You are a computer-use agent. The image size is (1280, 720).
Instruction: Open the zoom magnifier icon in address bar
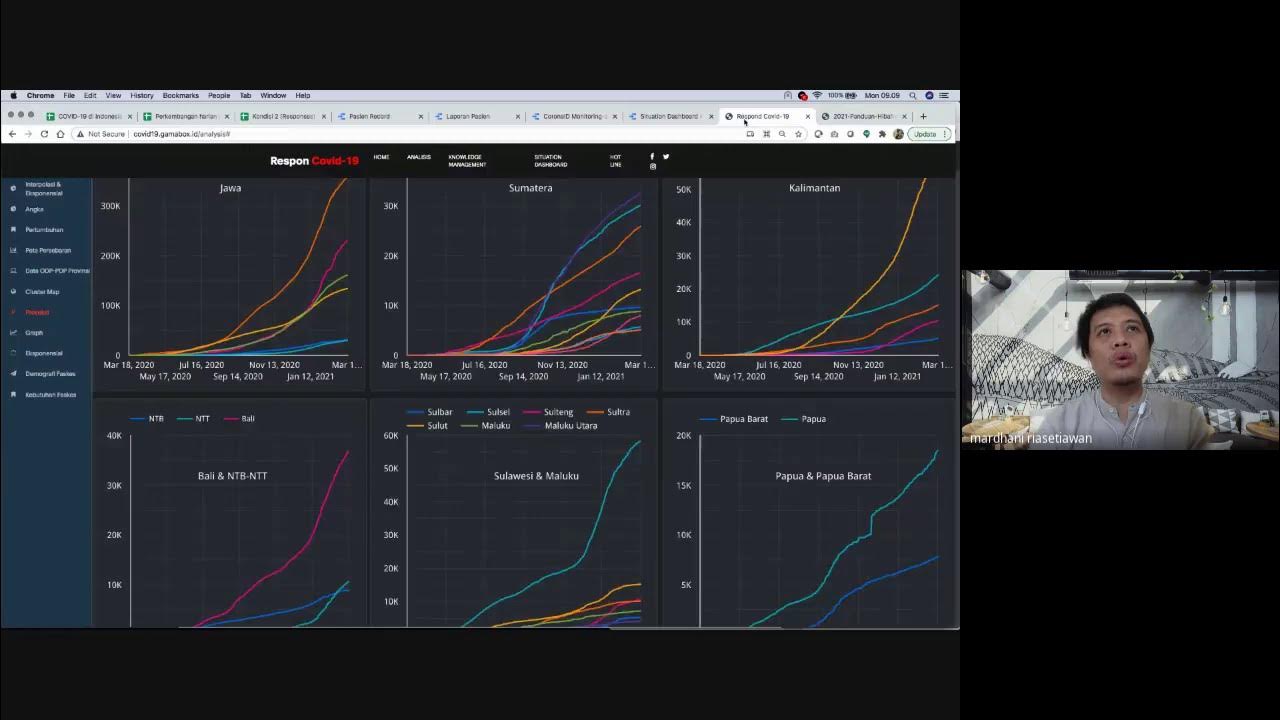(x=782, y=134)
